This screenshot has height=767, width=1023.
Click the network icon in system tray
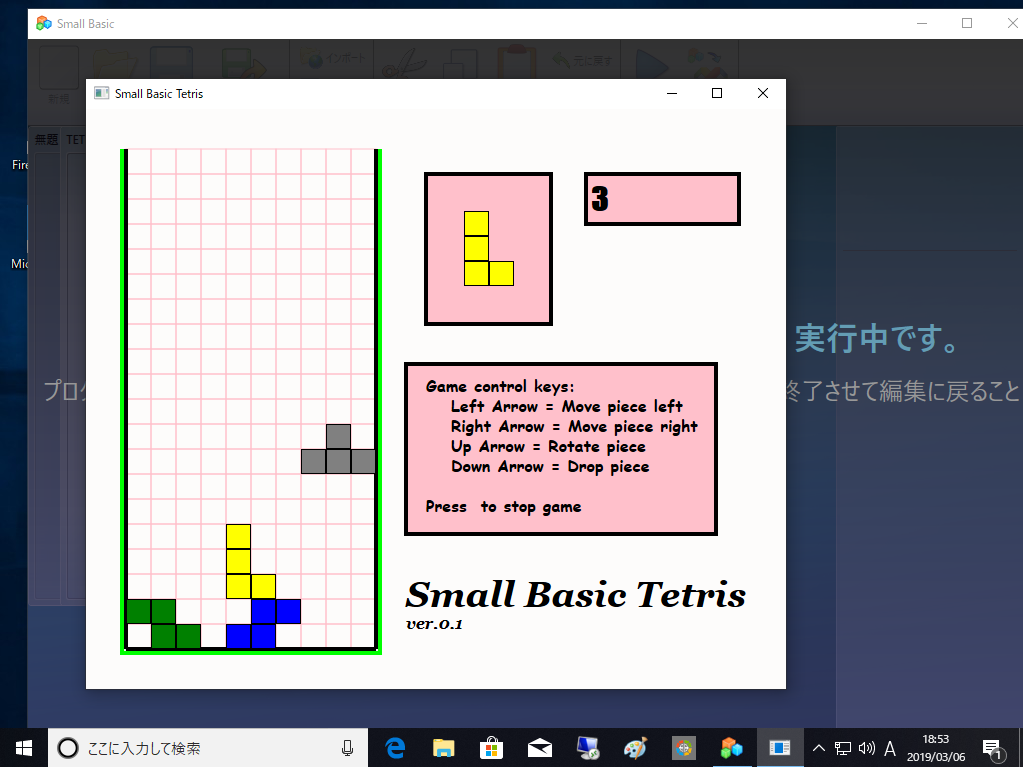coord(843,748)
